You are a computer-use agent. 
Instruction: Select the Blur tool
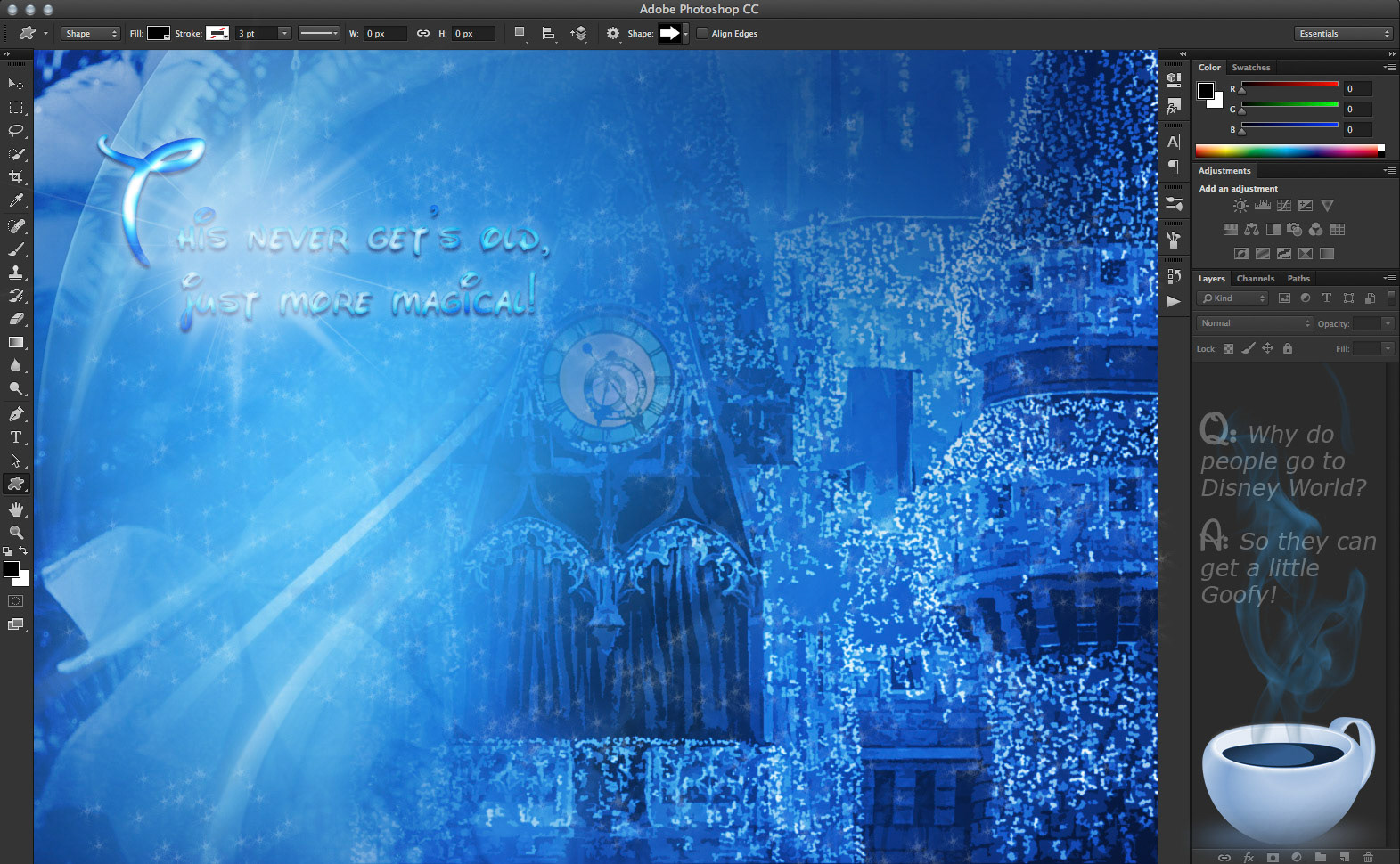point(16,365)
